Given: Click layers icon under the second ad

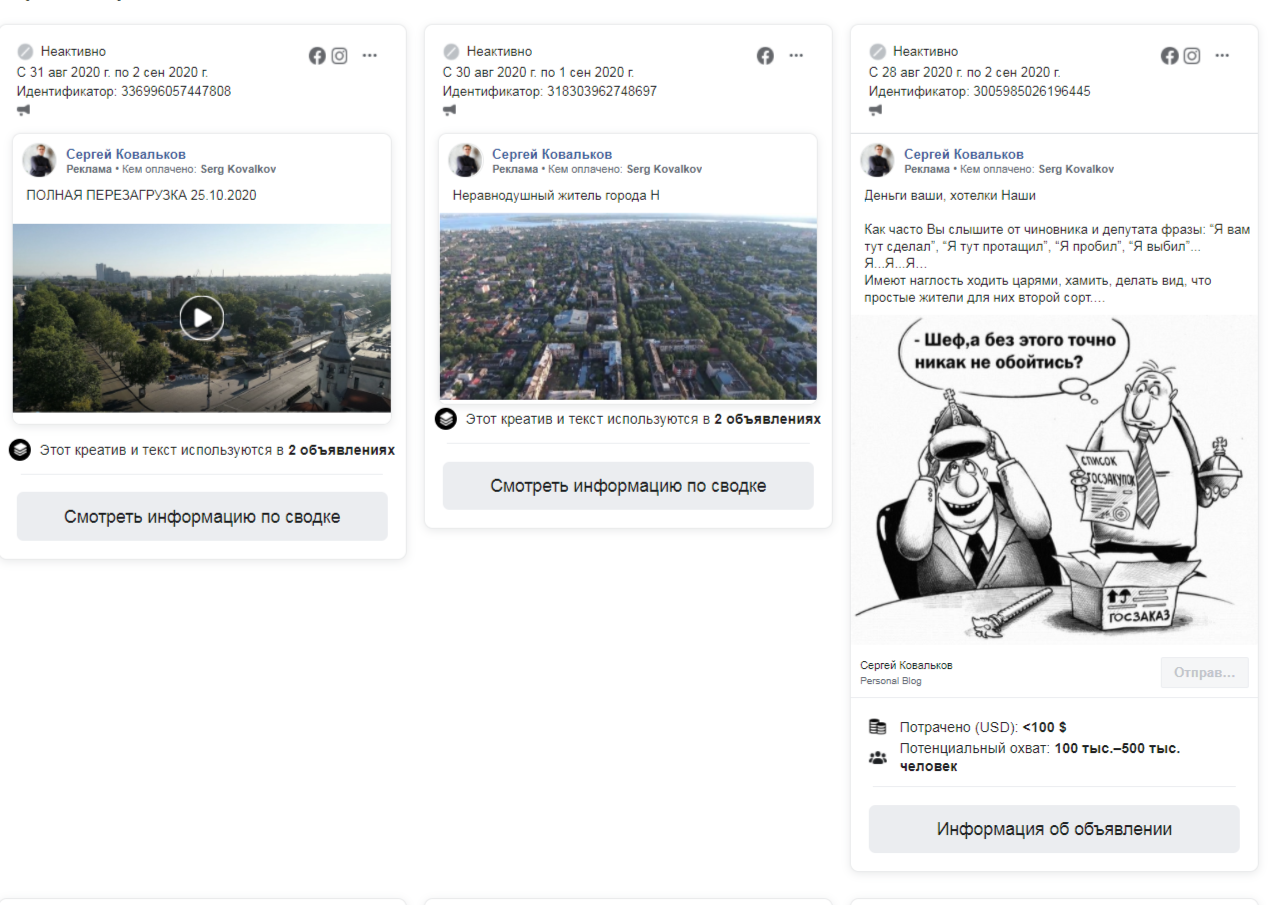Looking at the screenshot, I should point(446,419).
